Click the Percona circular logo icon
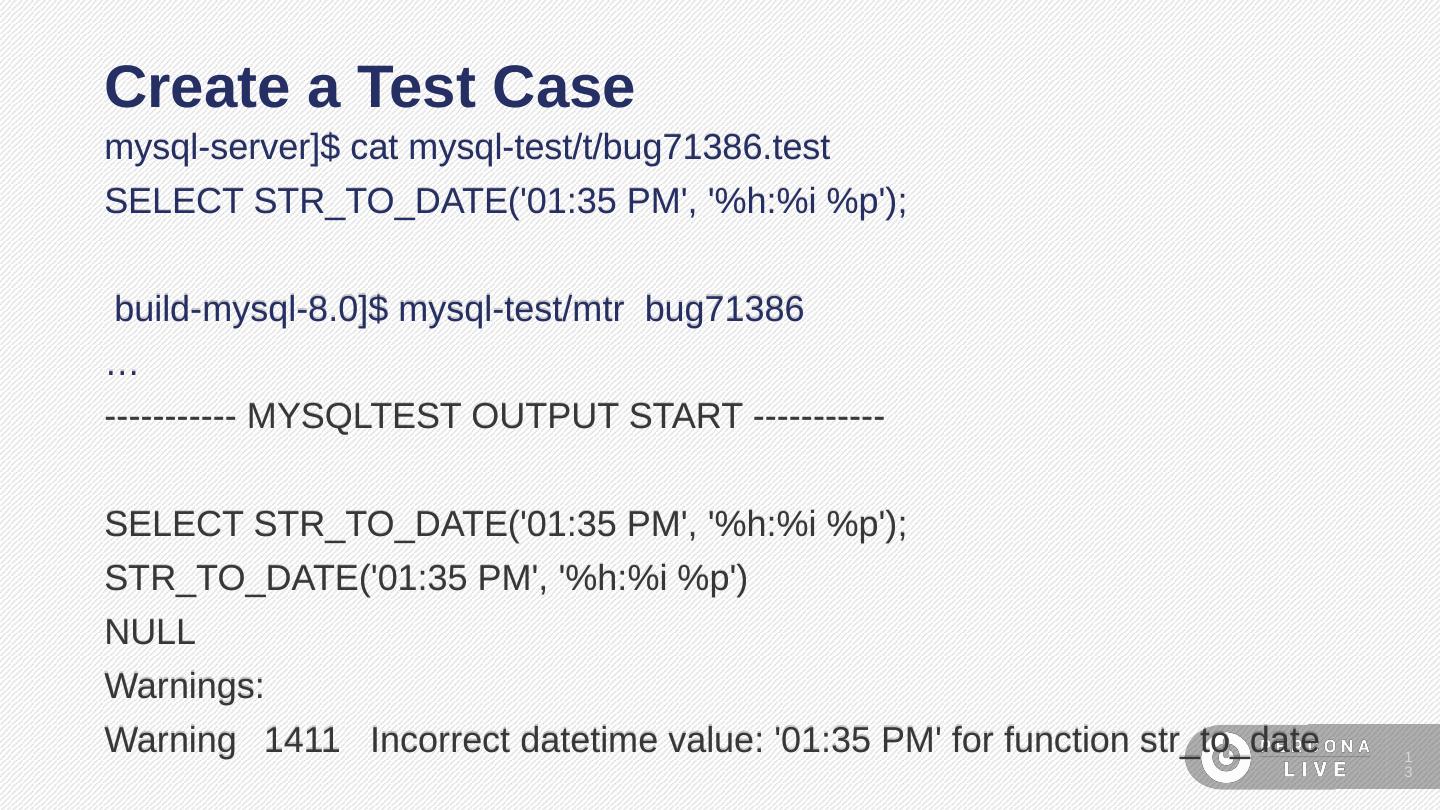The image size is (1440, 810). point(1225,758)
